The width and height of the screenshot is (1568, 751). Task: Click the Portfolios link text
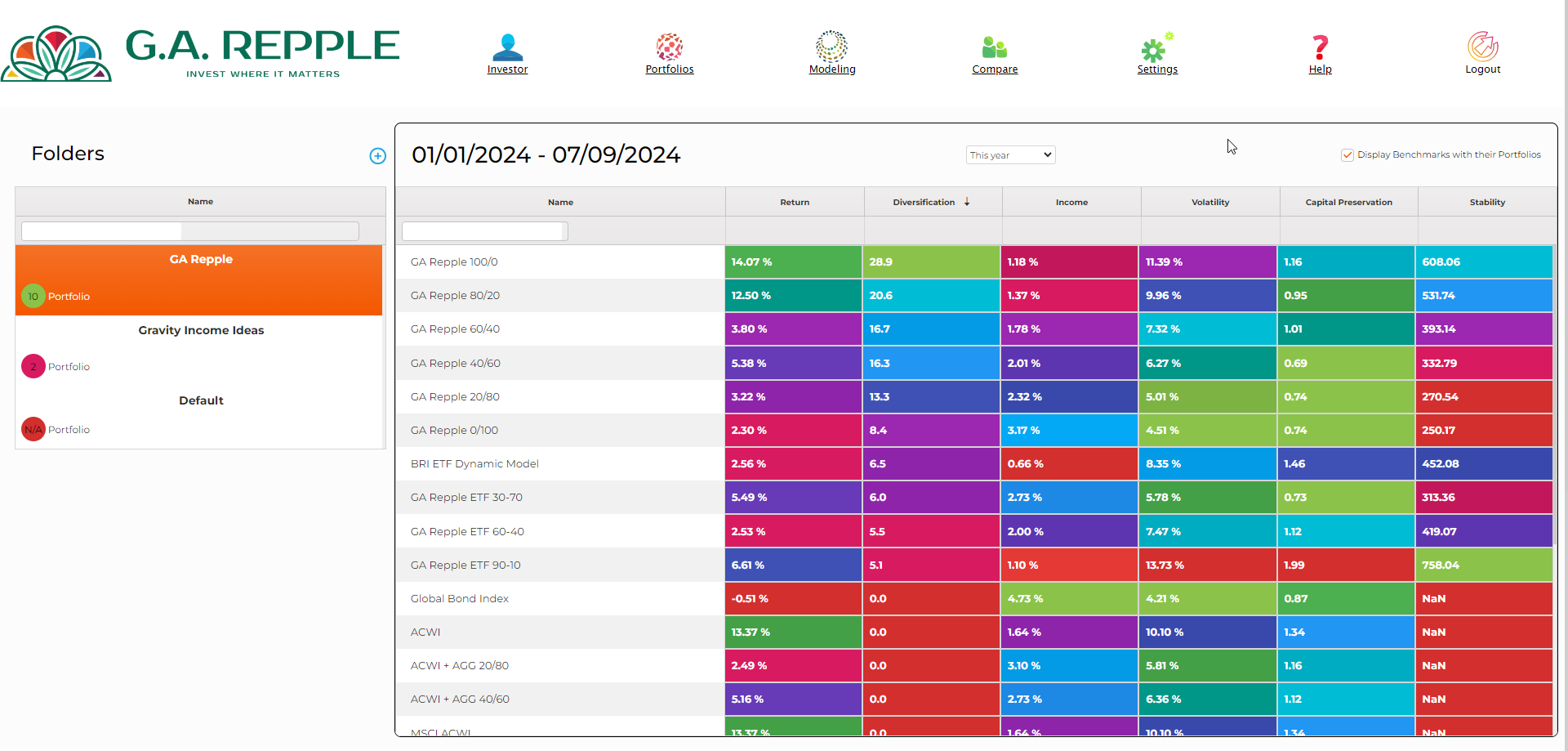[670, 69]
